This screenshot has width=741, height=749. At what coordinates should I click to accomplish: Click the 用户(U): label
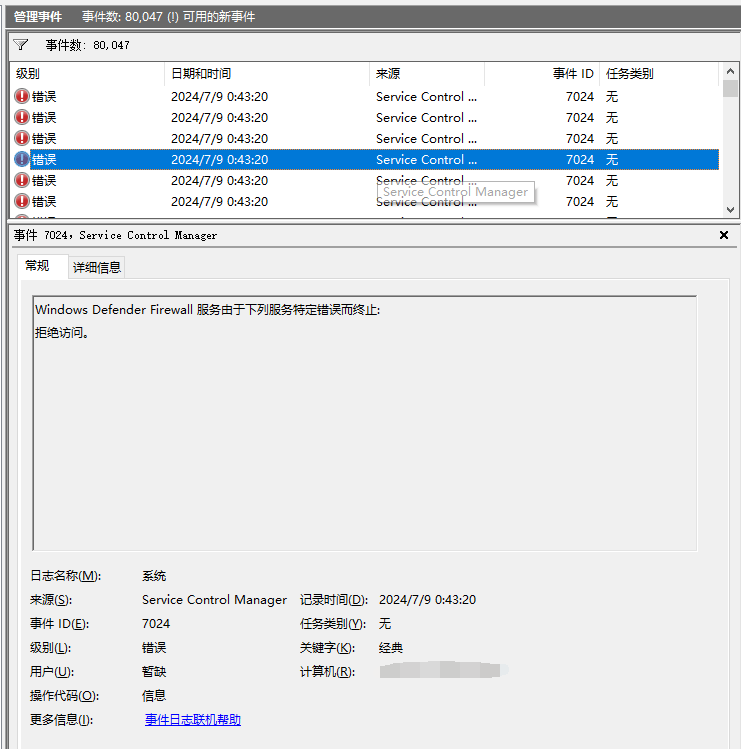[52, 672]
